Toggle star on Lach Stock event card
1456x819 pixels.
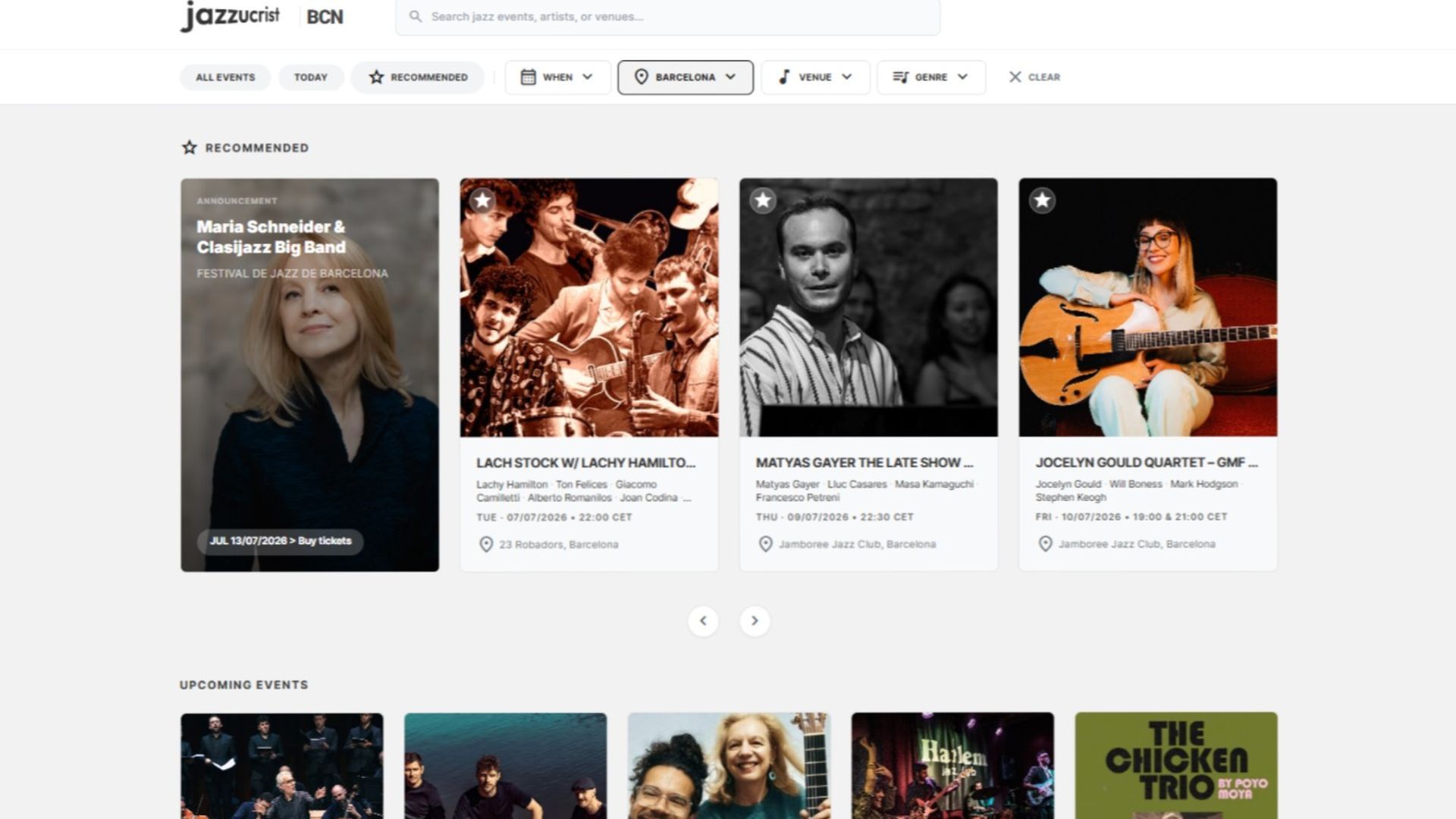[483, 200]
